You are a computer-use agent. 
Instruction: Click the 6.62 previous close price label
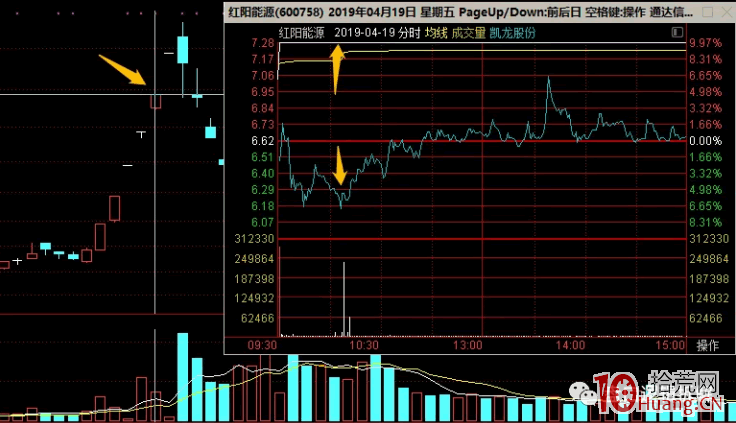(263, 141)
